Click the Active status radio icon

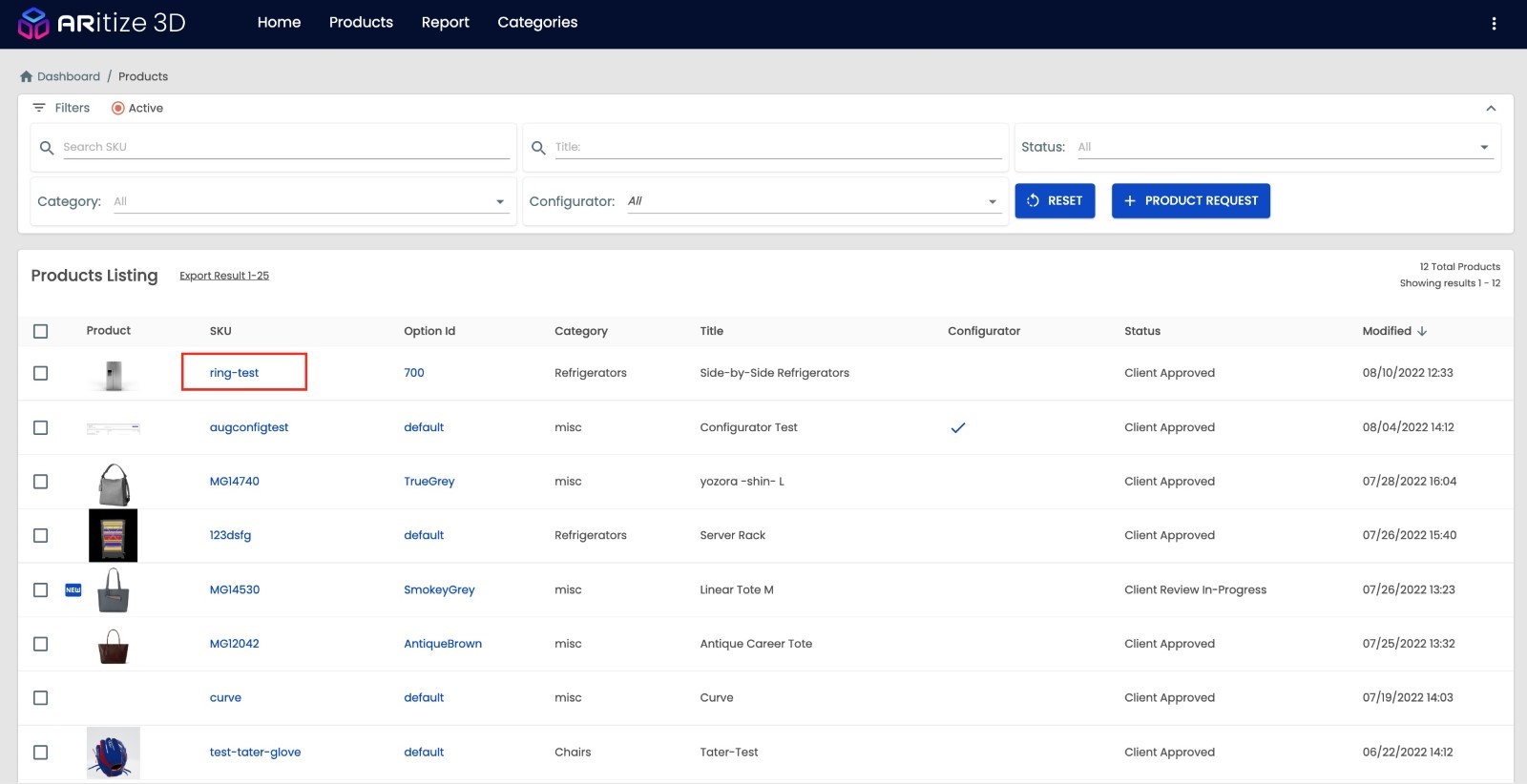118,108
